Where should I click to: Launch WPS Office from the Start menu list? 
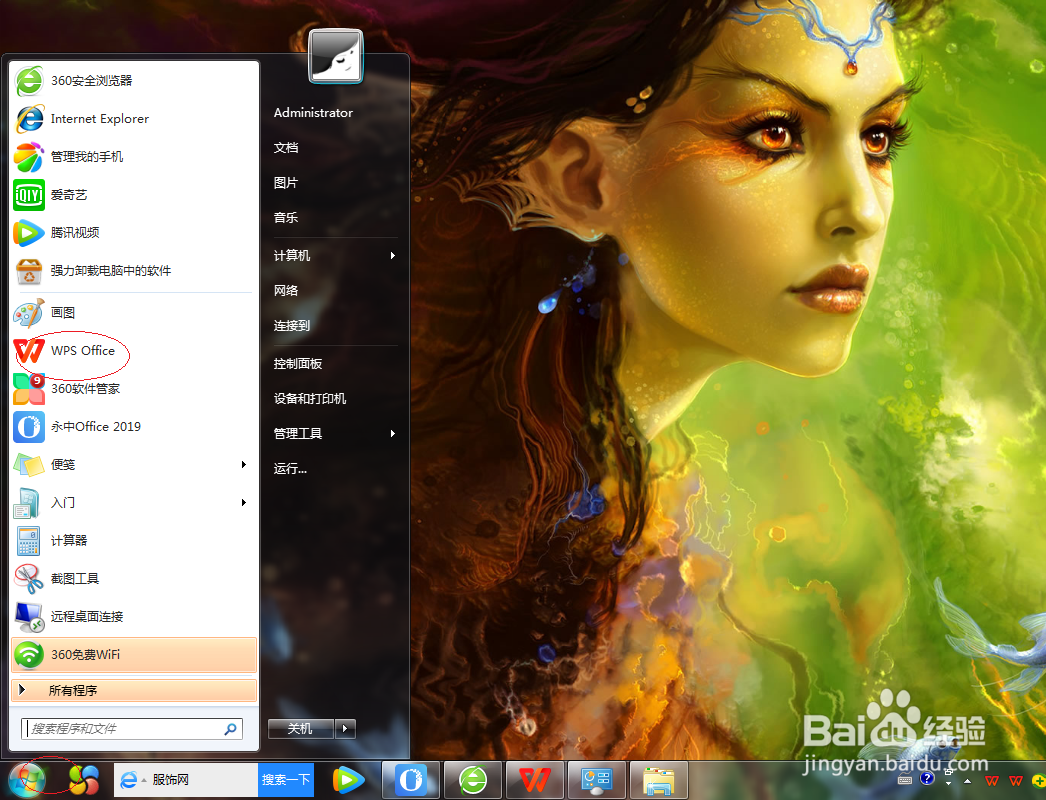134,351
